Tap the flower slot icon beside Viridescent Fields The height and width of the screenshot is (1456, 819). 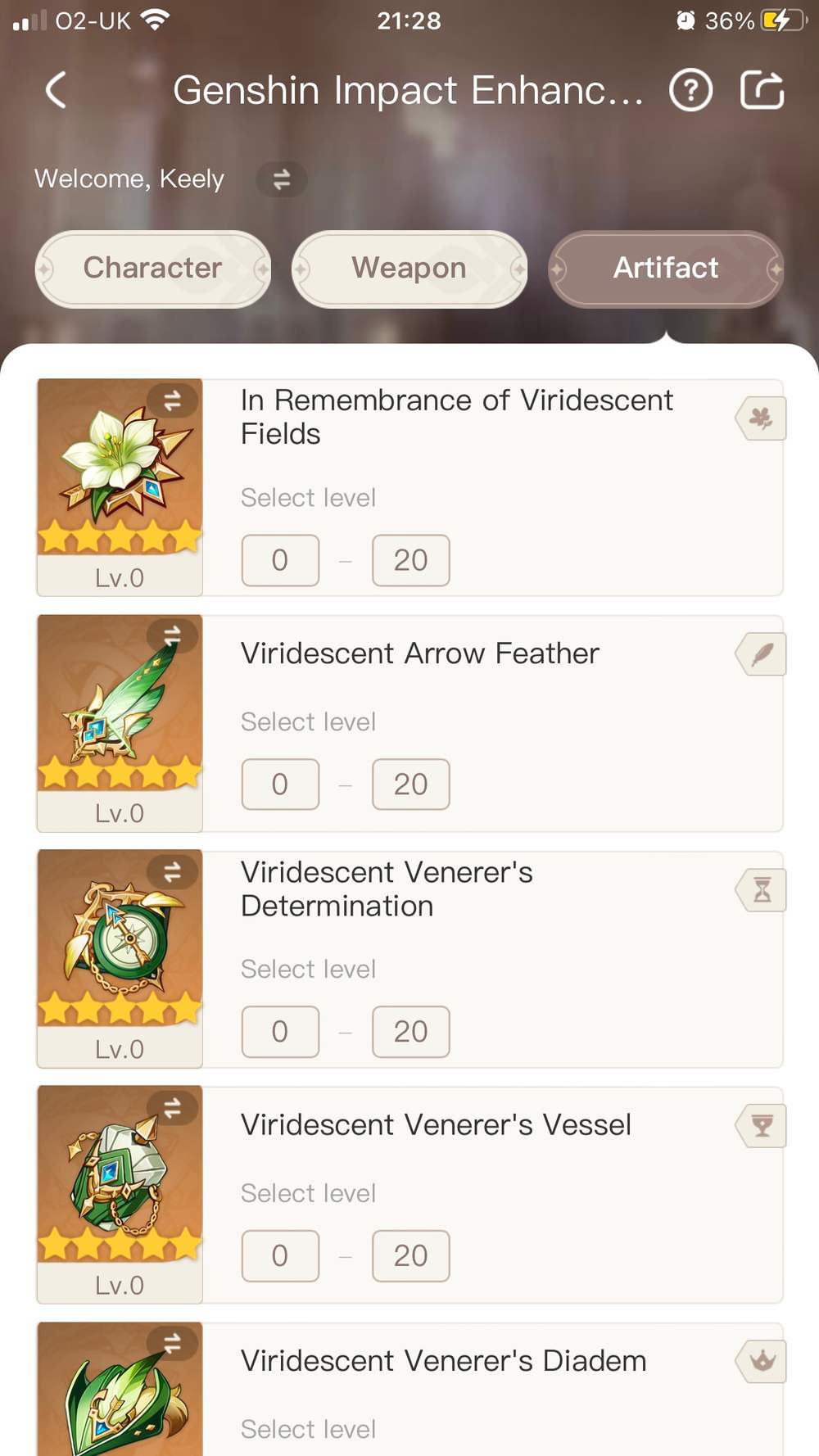click(x=762, y=418)
